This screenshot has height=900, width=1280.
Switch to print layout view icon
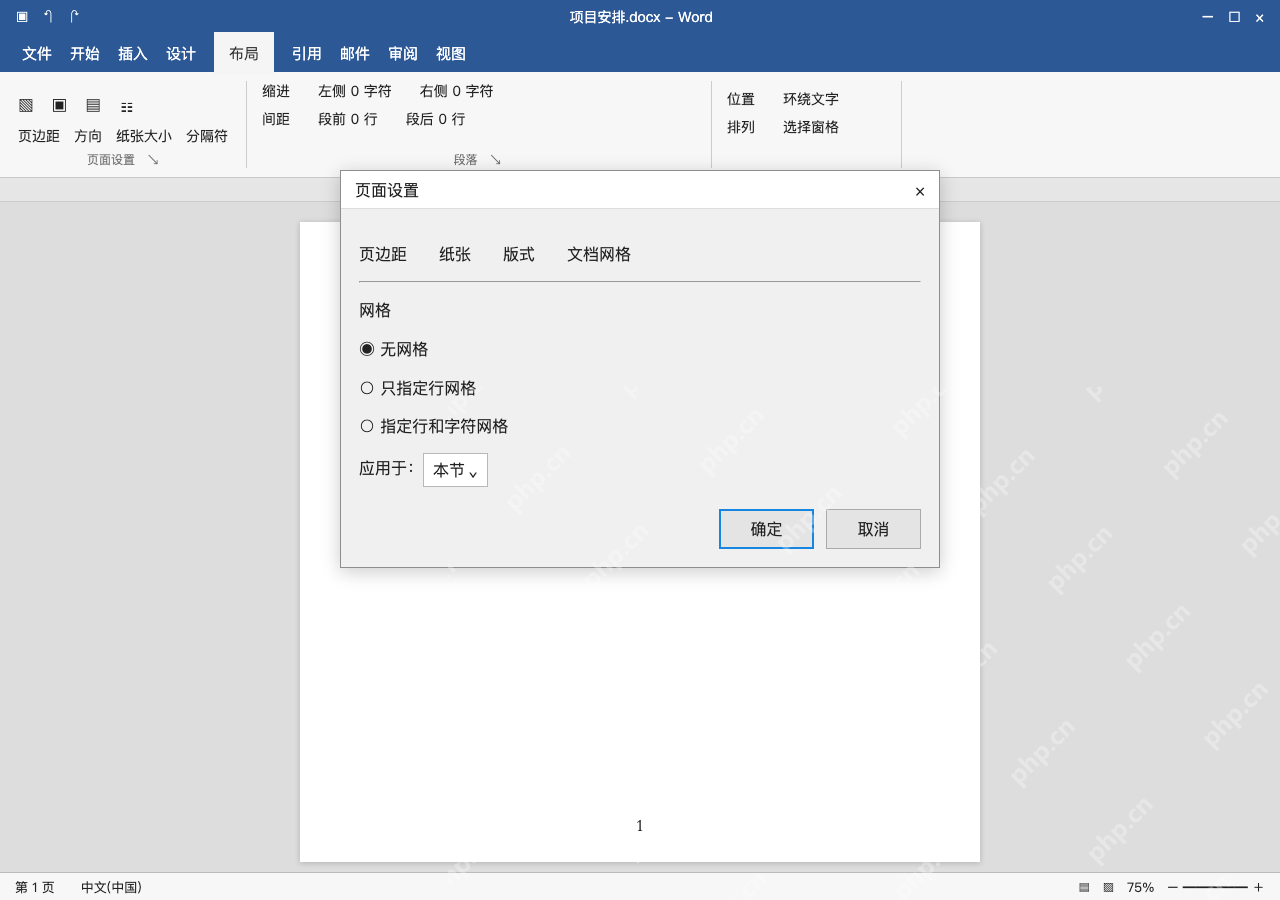pos(1084,887)
